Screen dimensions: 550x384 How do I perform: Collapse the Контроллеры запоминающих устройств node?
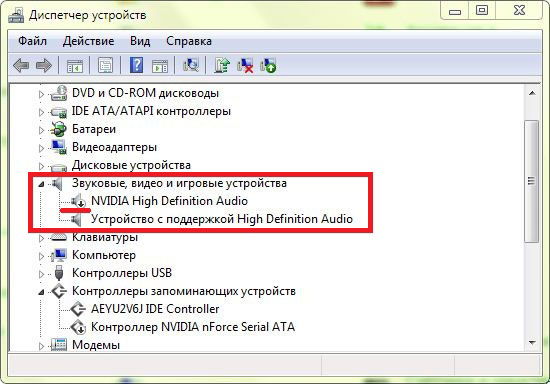[x=41, y=292]
